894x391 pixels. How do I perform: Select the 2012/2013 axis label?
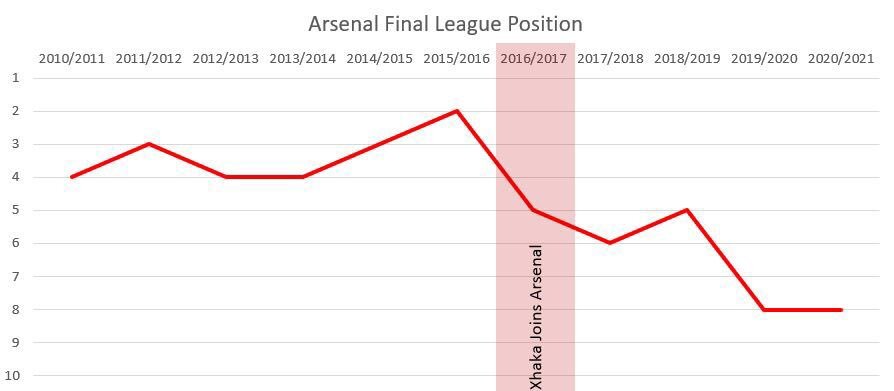[226, 59]
